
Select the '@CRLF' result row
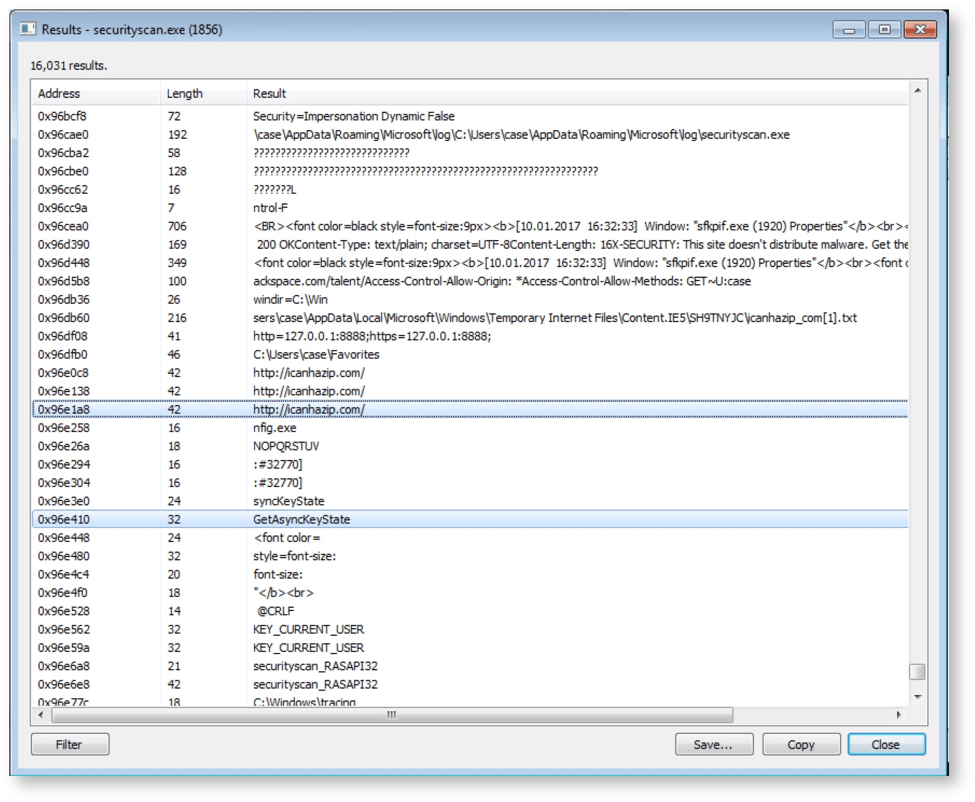[x=470, y=611]
